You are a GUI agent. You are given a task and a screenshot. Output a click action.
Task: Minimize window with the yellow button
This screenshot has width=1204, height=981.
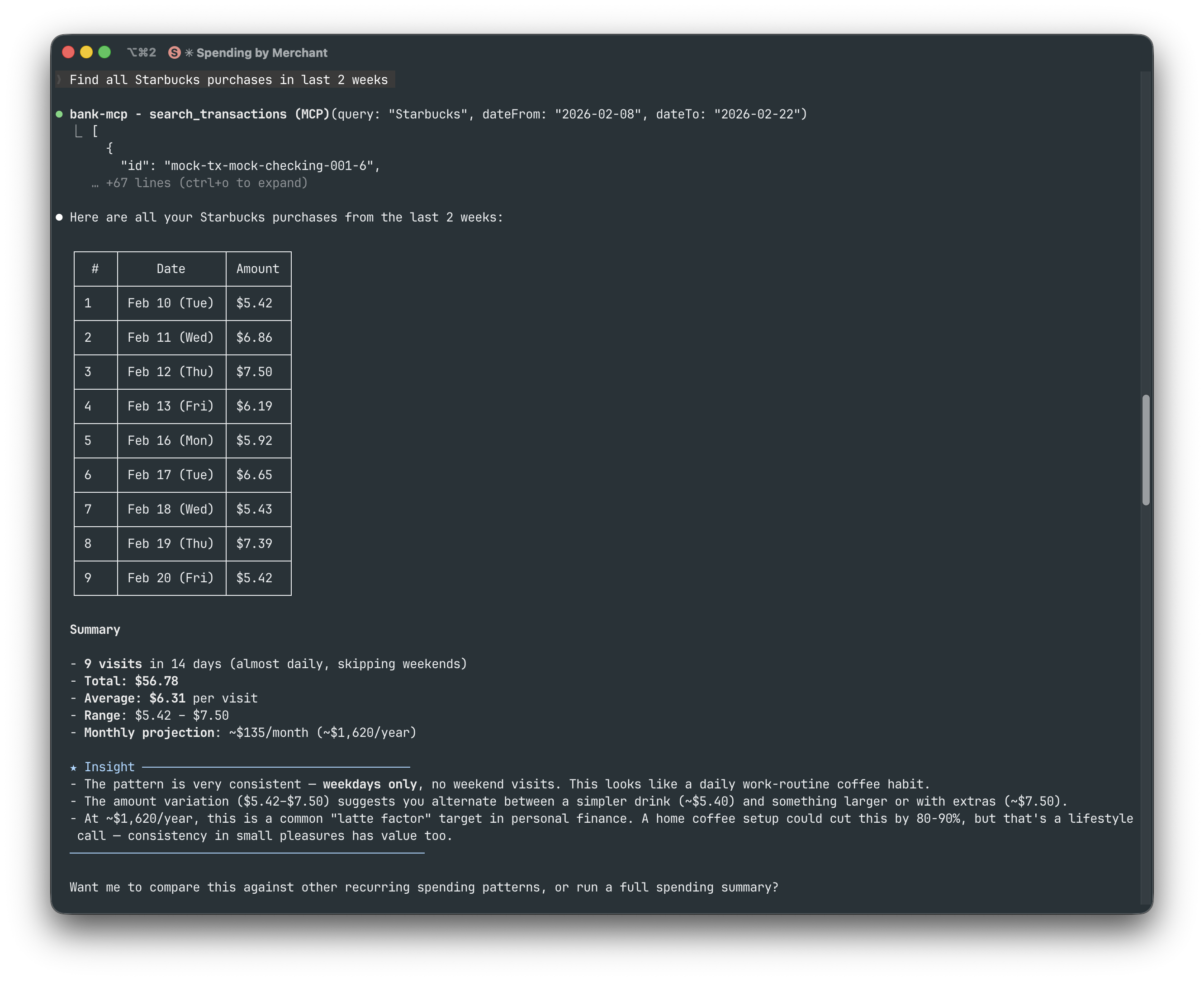86,52
